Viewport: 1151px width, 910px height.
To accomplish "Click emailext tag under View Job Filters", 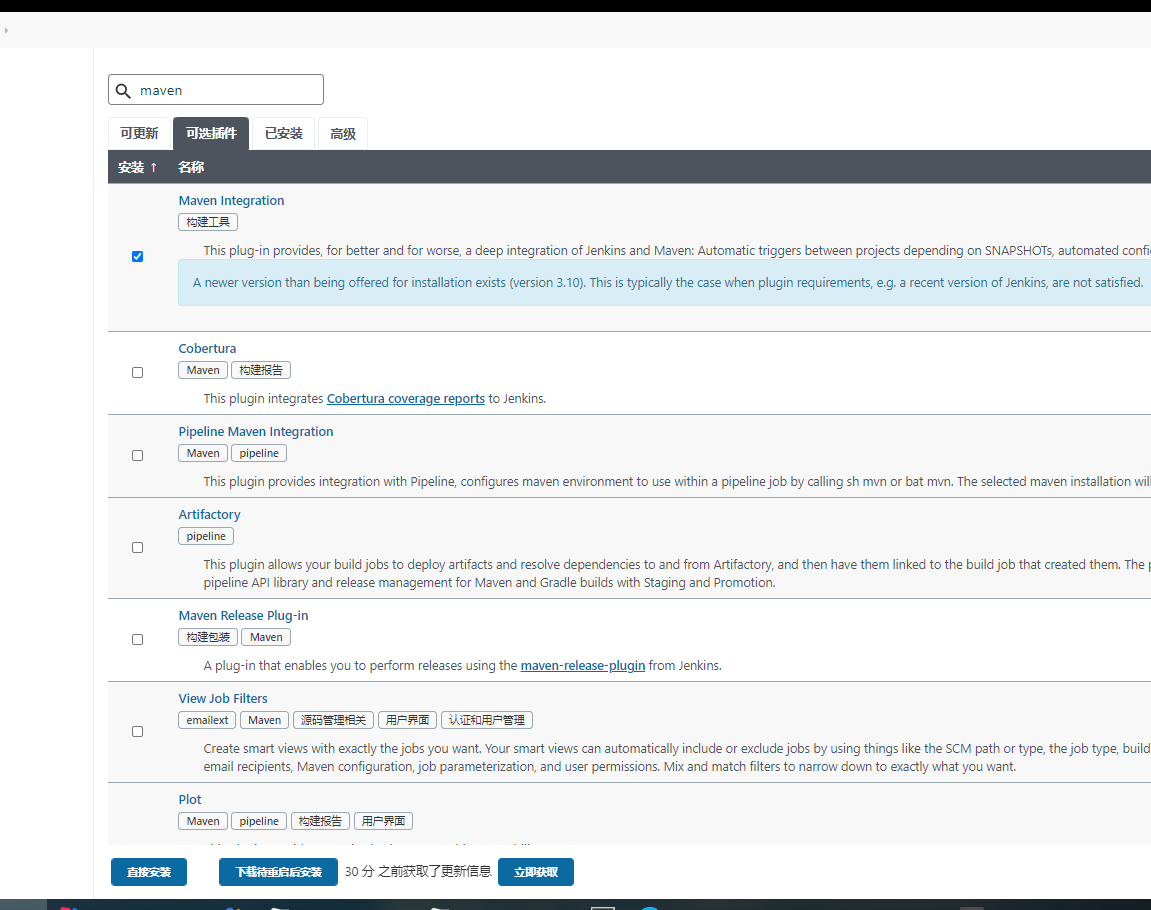I will pyautogui.click(x=207, y=720).
